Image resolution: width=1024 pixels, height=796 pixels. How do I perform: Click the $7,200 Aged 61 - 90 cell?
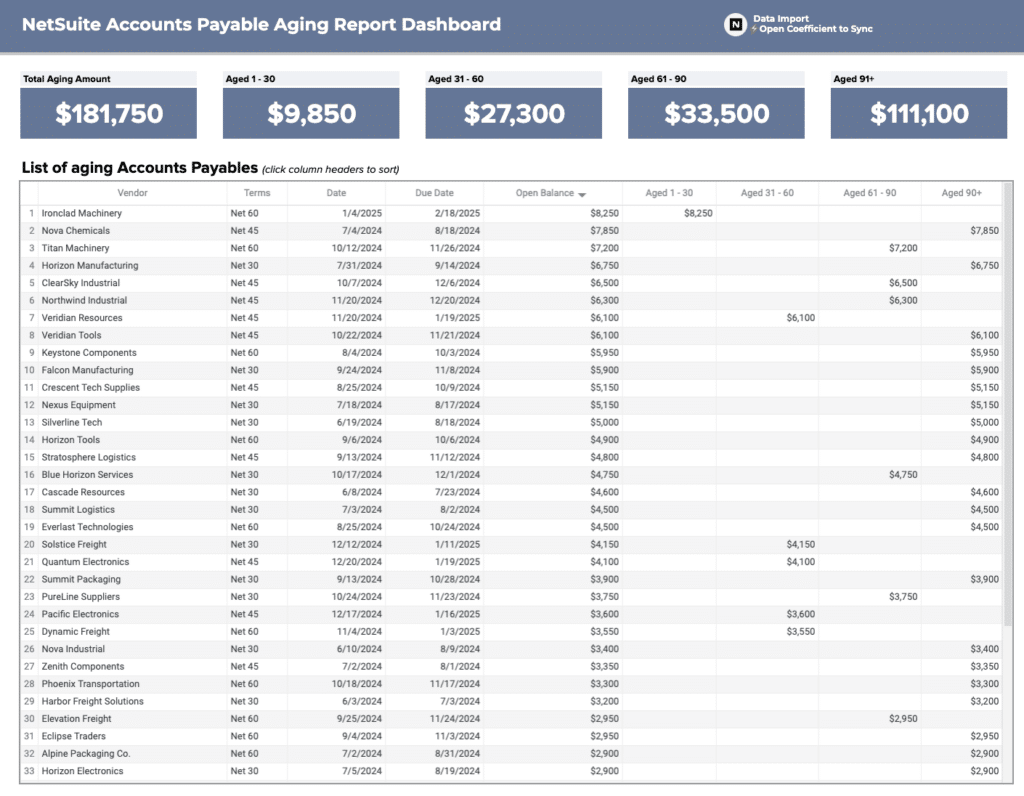[x=903, y=248]
